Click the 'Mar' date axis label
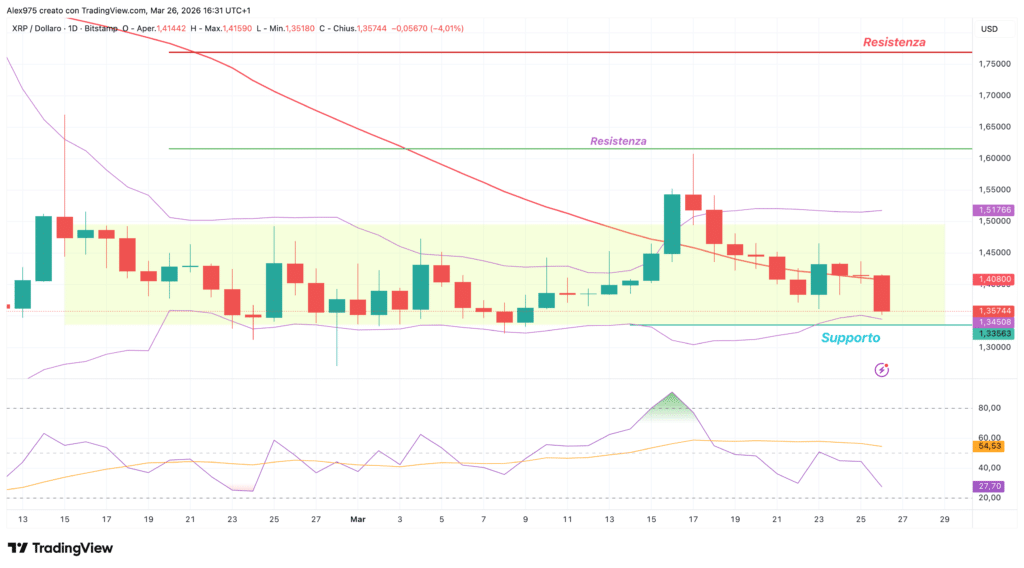The image size is (1024, 568). pyautogui.click(x=358, y=520)
